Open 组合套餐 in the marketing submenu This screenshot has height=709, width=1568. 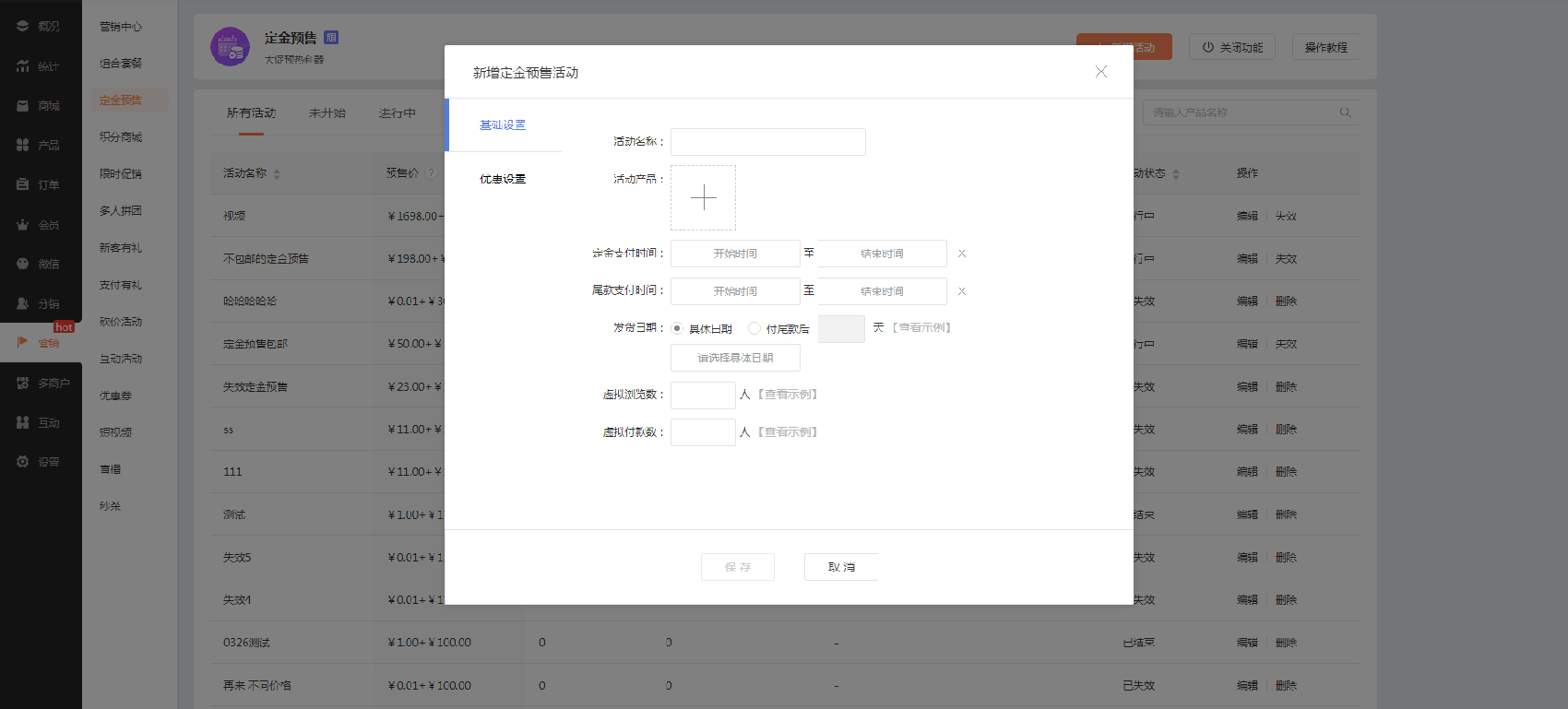[x=121, y=64]
